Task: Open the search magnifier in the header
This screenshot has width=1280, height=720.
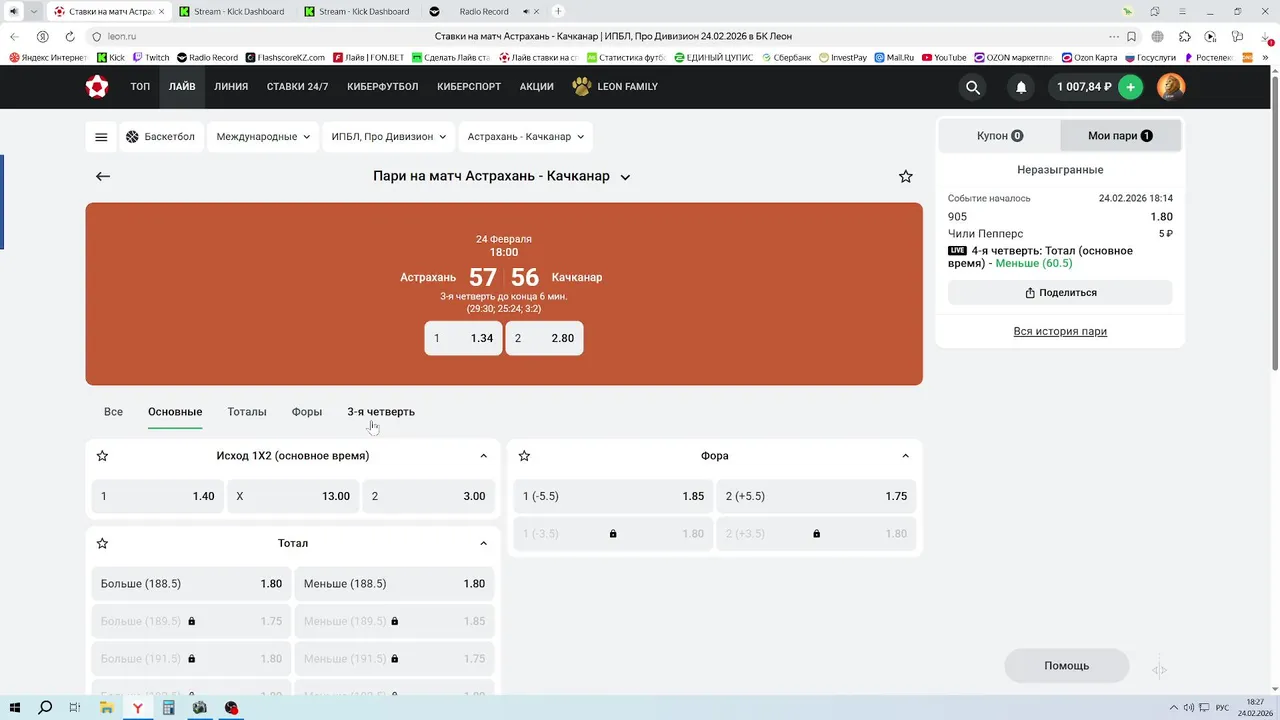Action: [x=973, y=87]
